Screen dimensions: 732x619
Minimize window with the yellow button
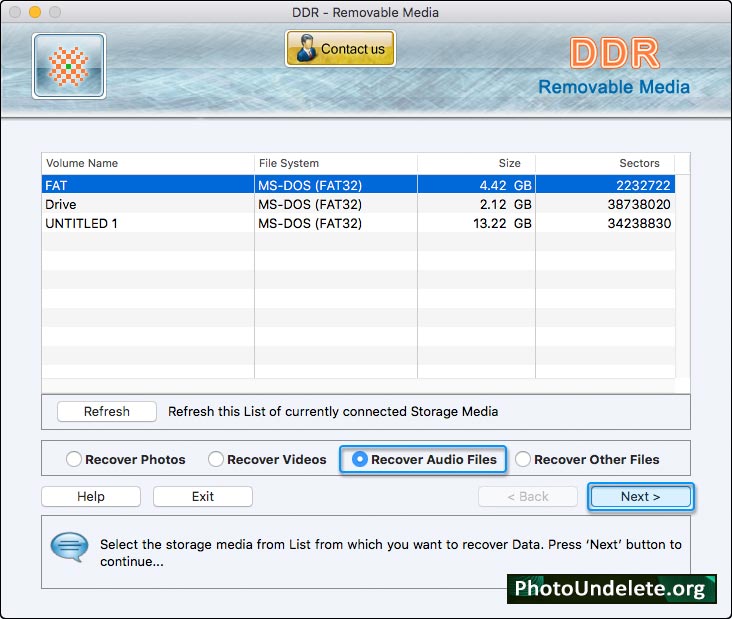pos(35,12)
